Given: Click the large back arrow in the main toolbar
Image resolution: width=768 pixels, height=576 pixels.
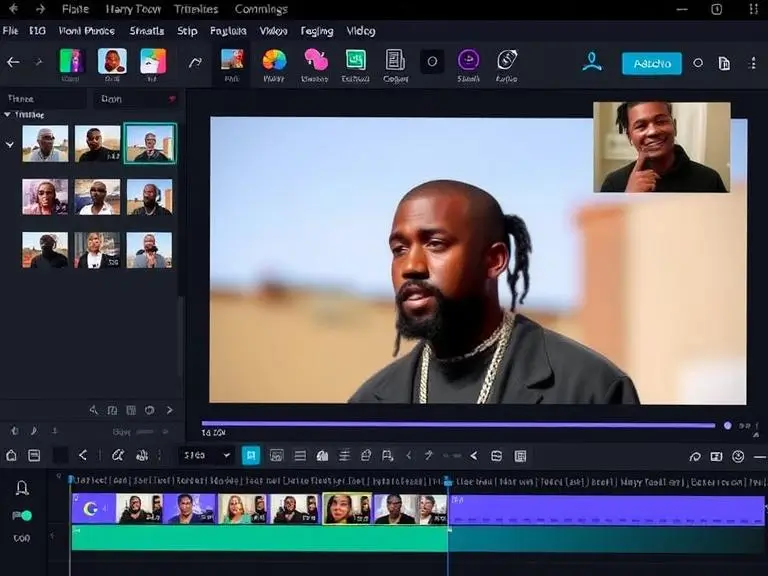Looking at the screenshot, I should point(13,62).
